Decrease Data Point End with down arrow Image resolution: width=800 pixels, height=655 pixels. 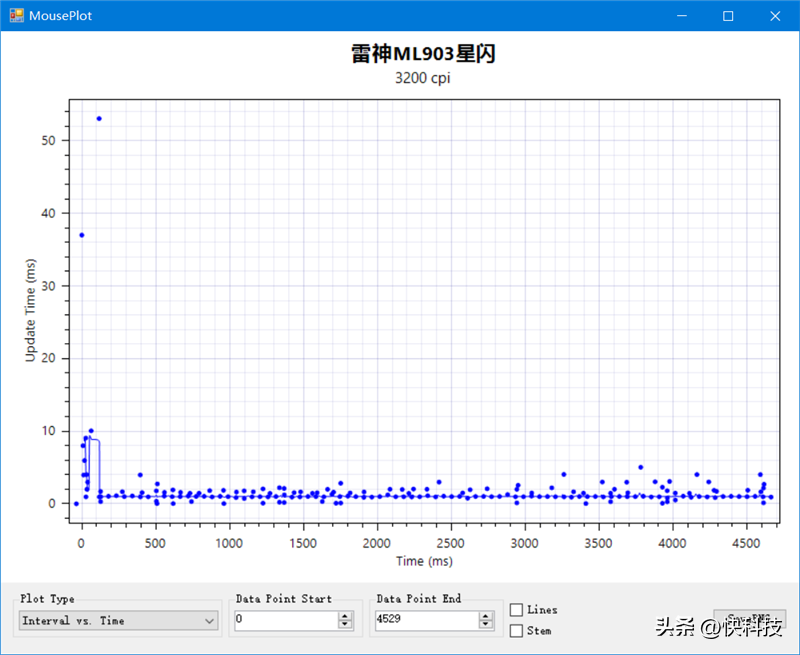(x=486, y=624)
